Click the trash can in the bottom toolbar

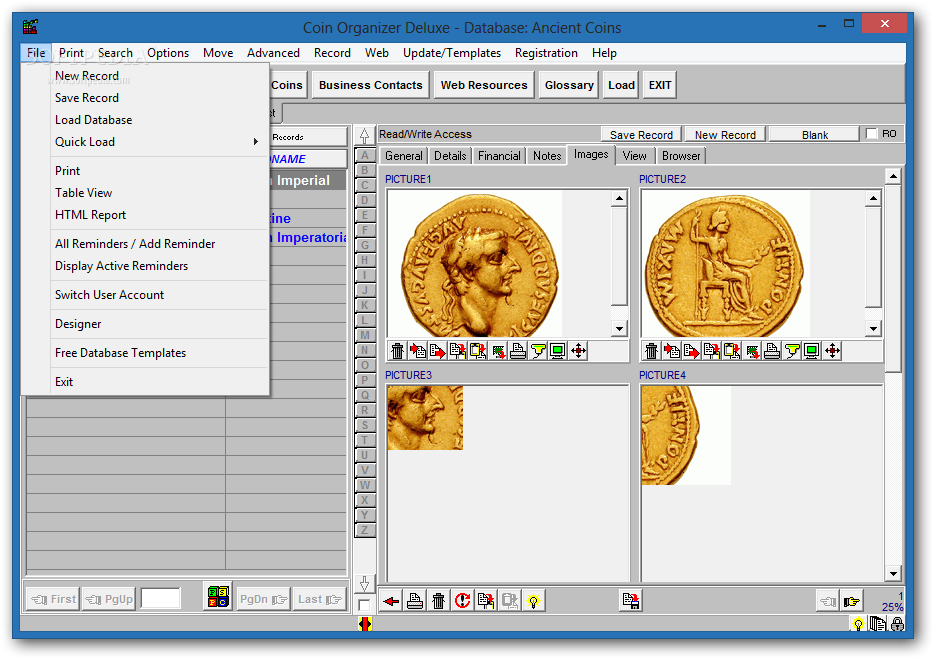pos(438,601)
